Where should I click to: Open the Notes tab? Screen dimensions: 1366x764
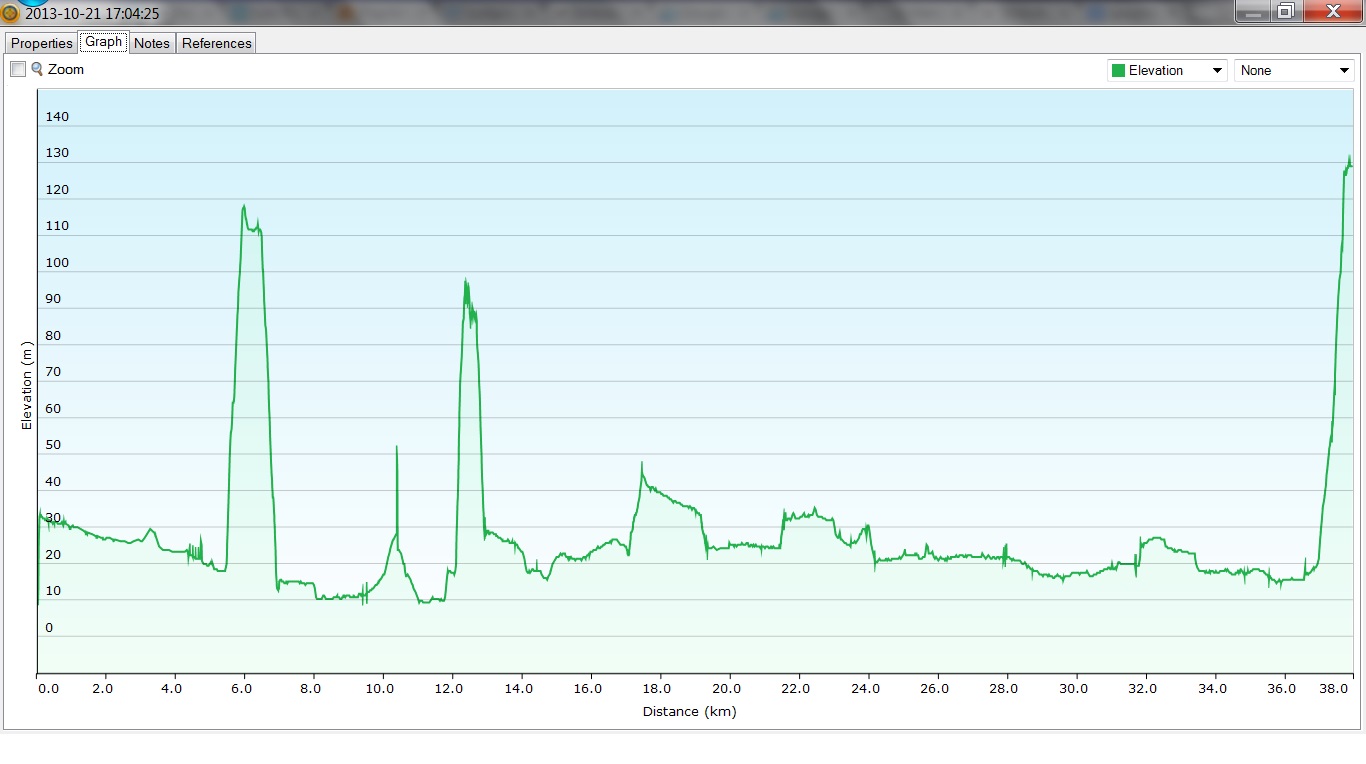(x=152, y=43)
